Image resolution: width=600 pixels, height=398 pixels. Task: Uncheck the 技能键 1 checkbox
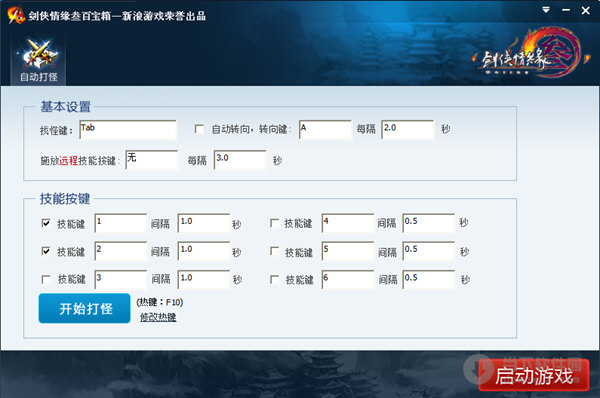point(46,223)
